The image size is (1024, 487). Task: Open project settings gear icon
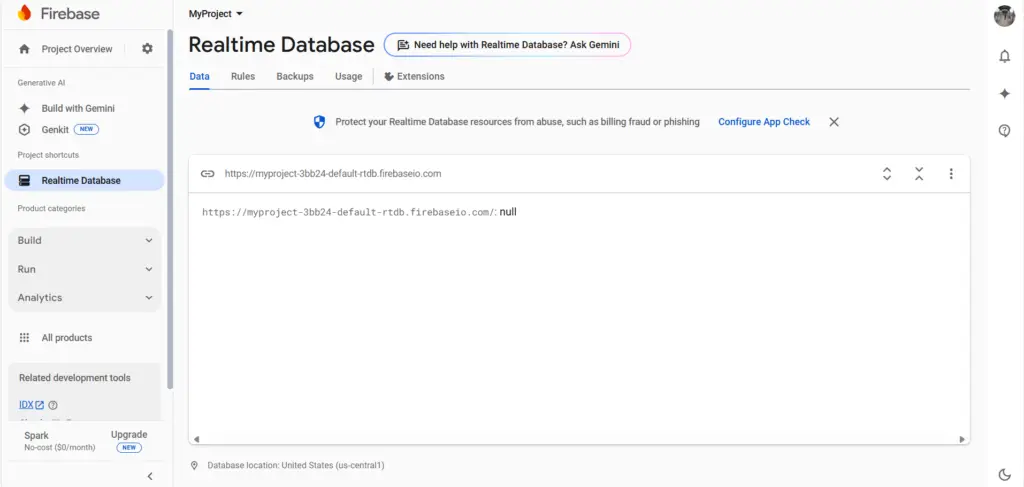148,49
